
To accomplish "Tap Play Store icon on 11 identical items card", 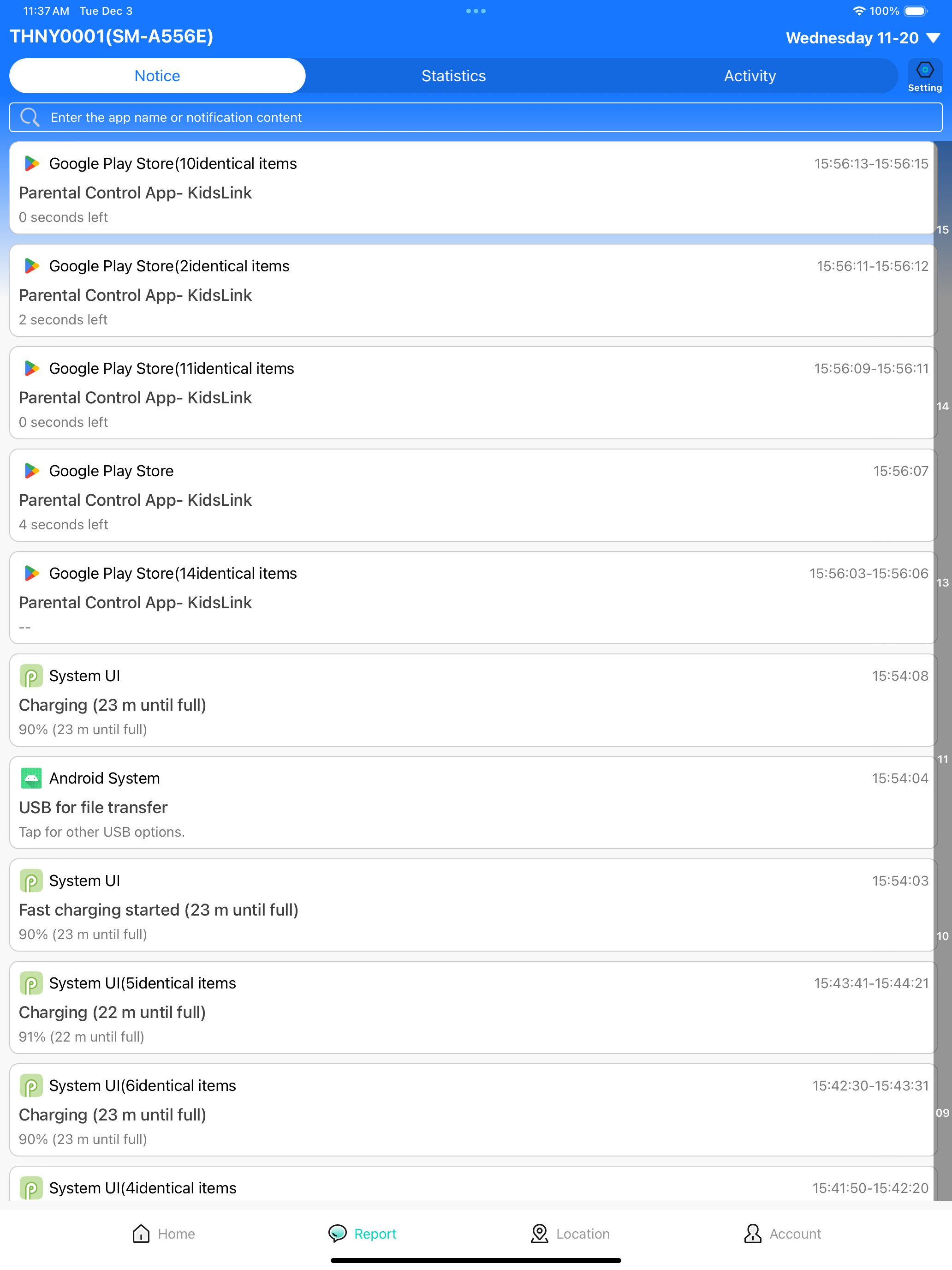I will tap(31, 369).
